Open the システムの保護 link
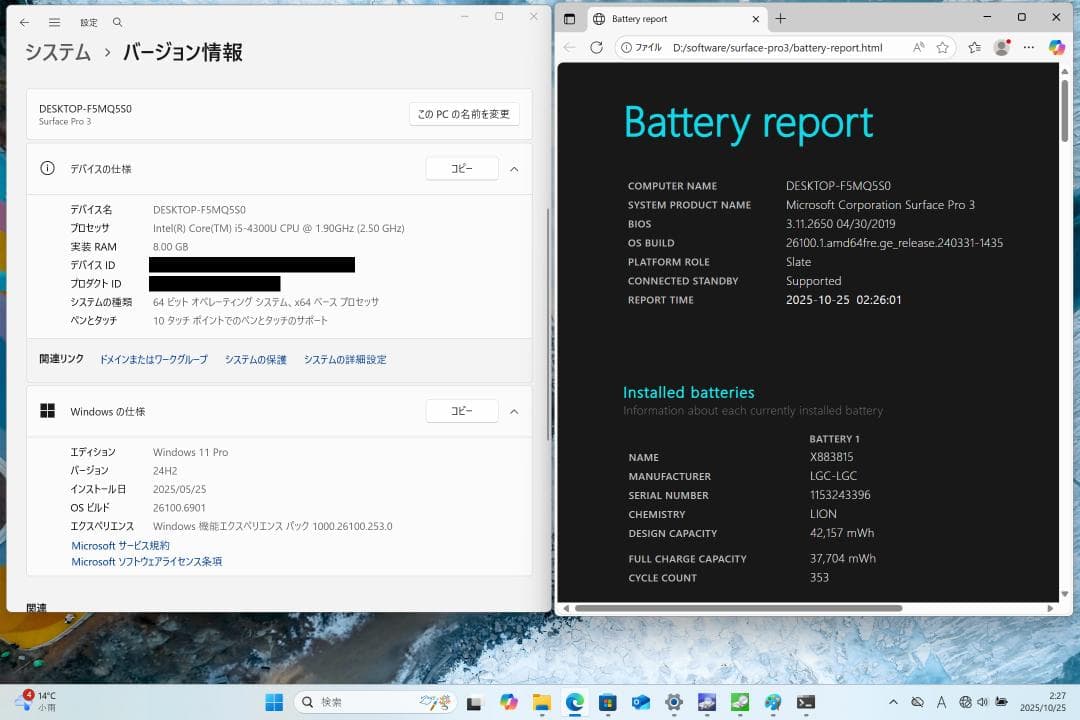 click(x=255, y=358)
